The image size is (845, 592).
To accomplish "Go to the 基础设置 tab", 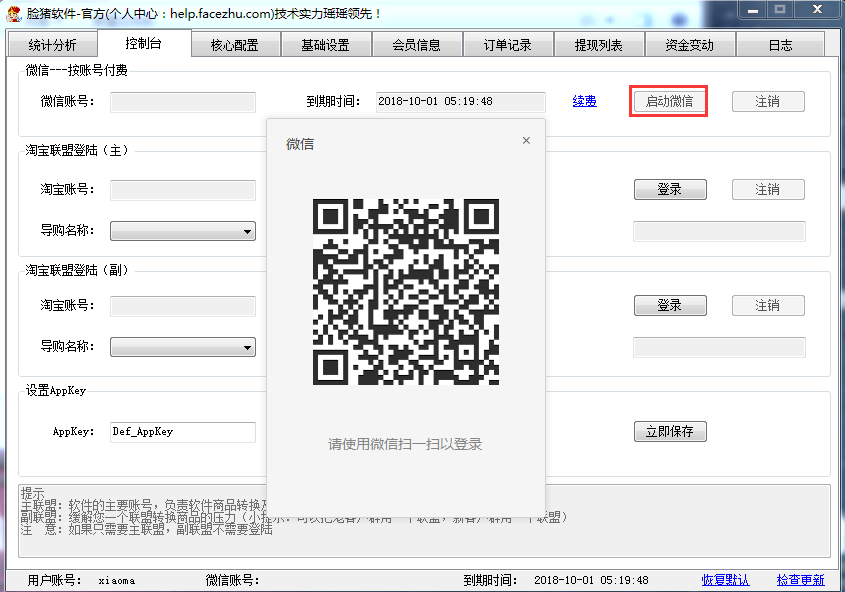I will 325,45.
